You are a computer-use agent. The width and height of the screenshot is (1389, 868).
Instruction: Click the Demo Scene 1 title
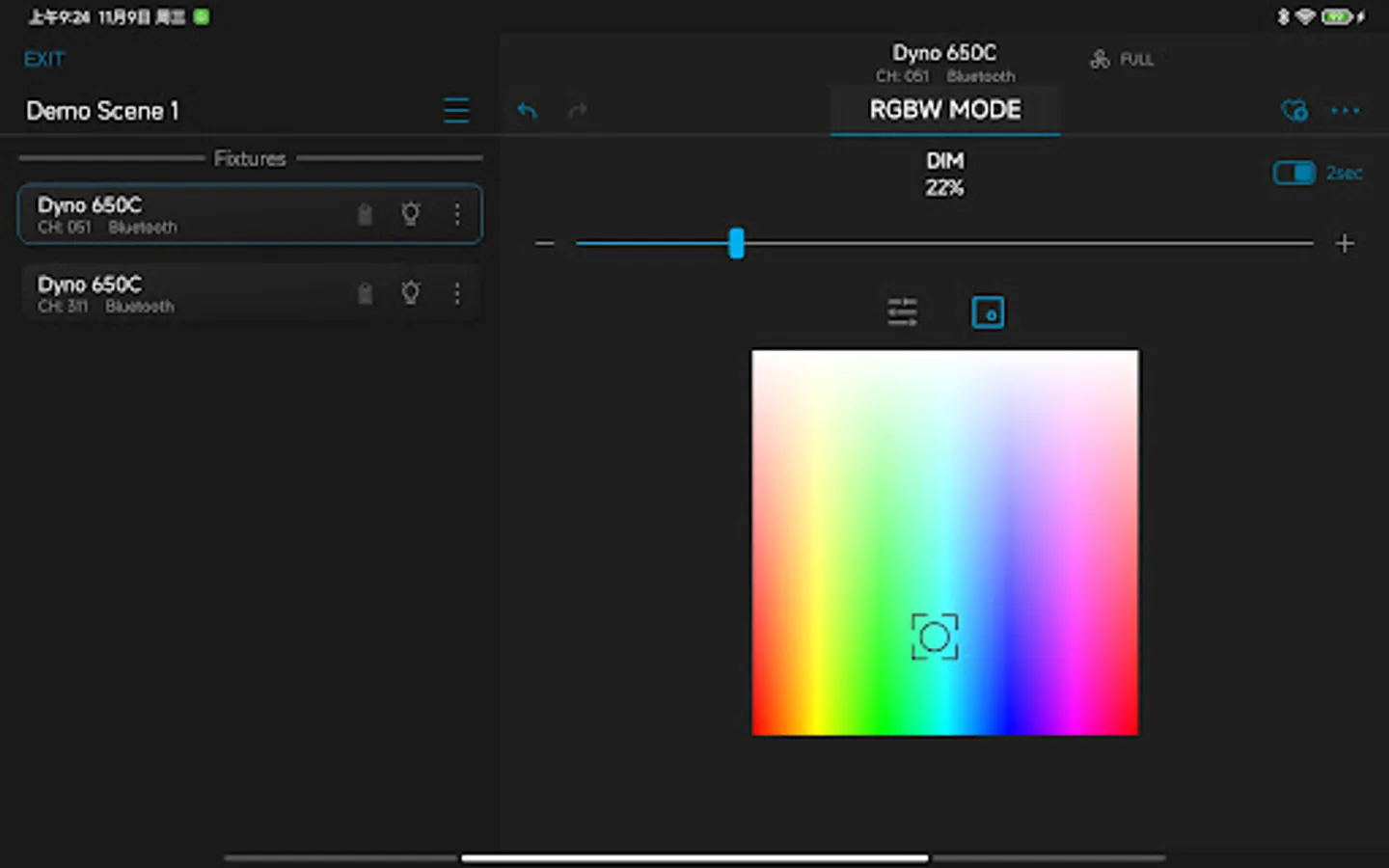click(102, 111)
